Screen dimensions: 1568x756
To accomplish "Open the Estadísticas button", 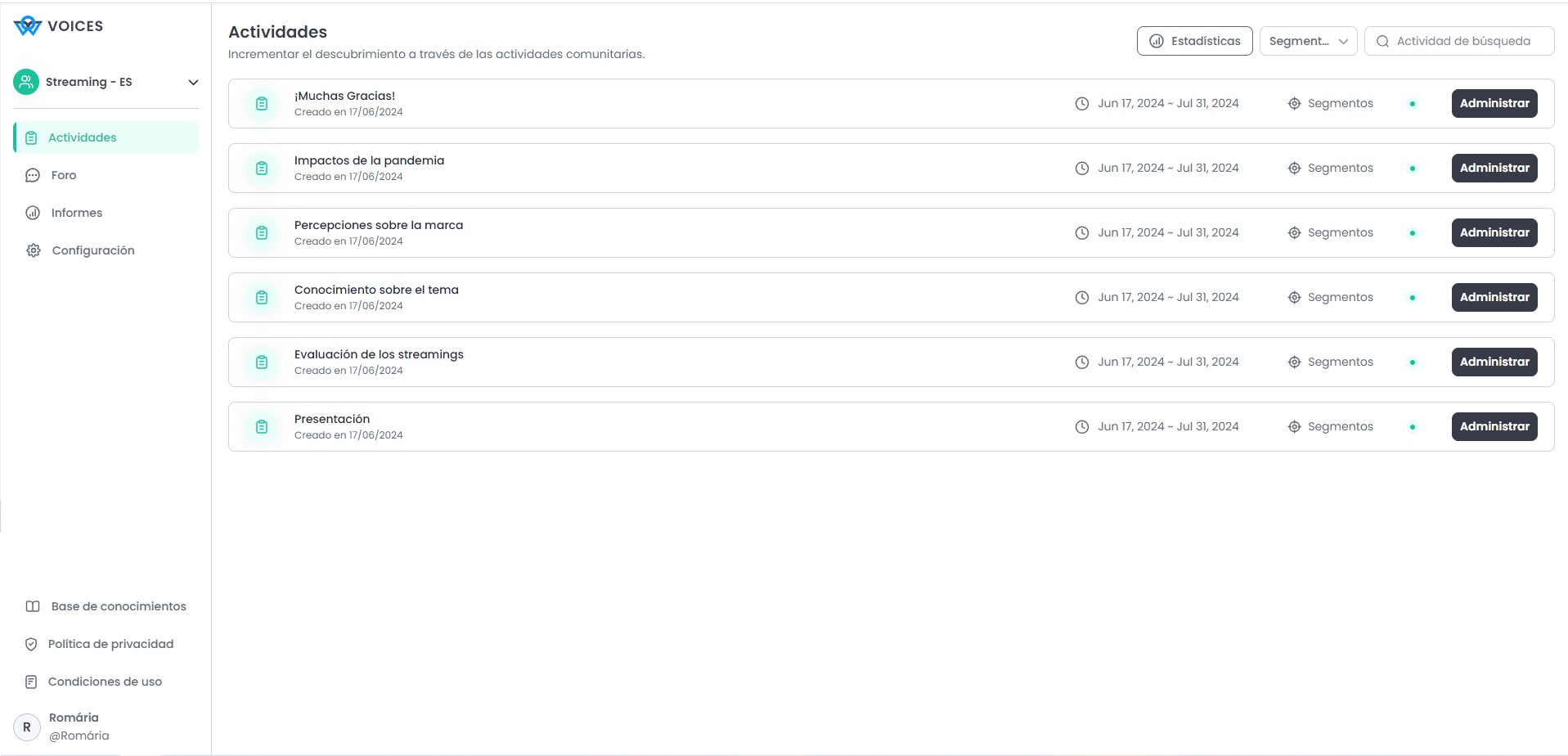I will (1194, 41).
